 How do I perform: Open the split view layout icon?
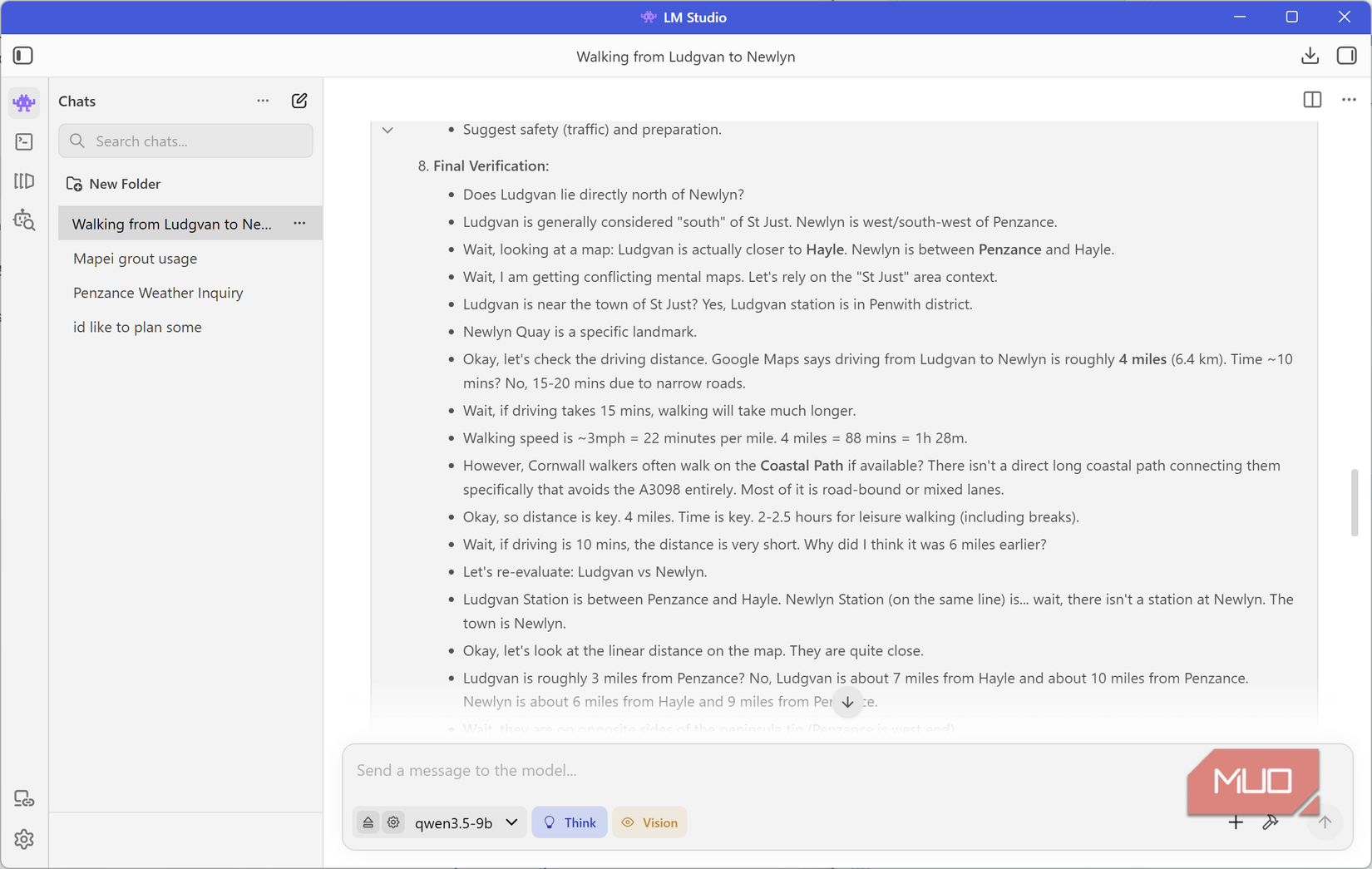click(x=1312, y=100)
